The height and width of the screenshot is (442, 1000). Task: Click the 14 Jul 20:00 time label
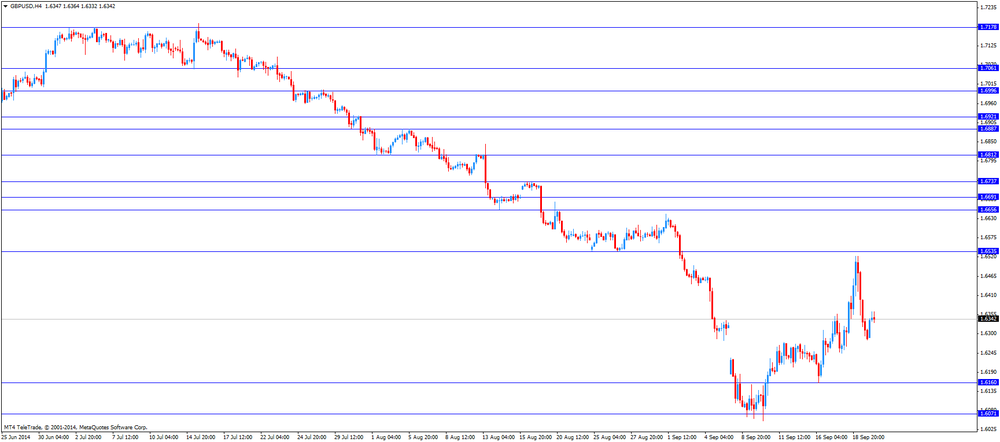coord(201,438)
